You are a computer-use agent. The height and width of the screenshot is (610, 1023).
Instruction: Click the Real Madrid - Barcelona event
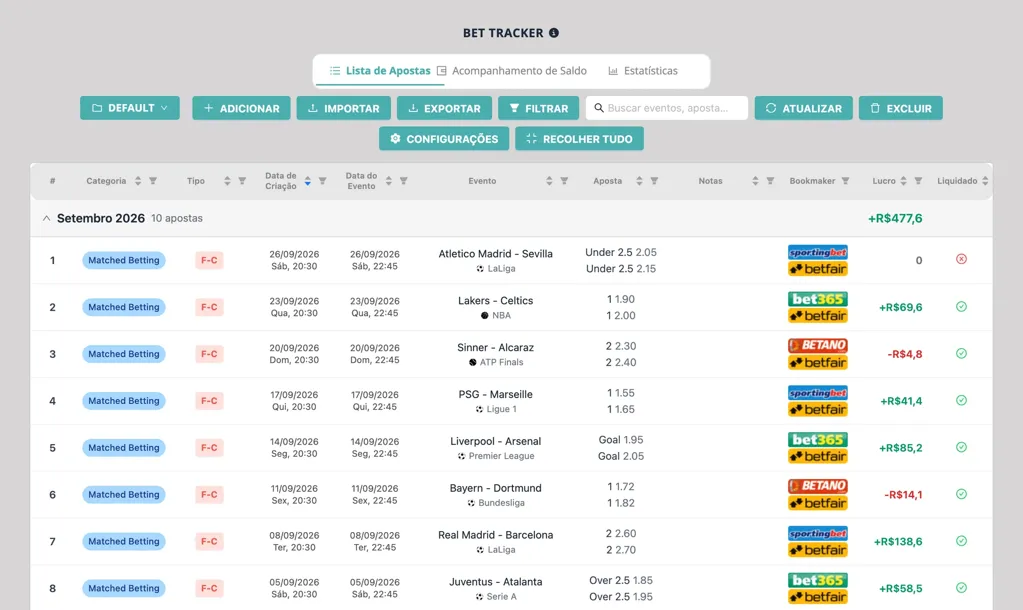(496, 535)
